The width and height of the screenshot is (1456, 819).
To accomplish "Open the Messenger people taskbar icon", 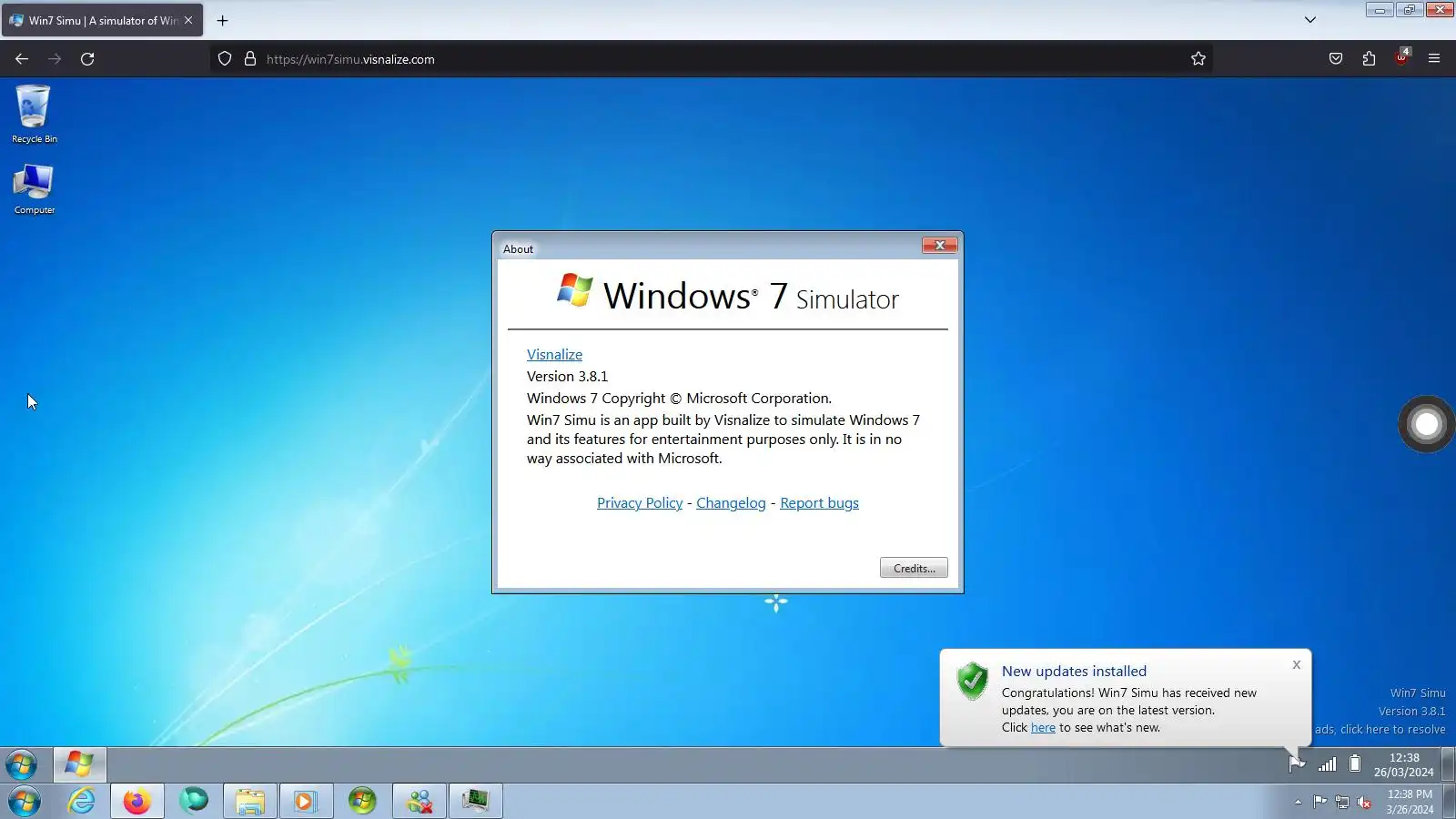I will (419, 802).
